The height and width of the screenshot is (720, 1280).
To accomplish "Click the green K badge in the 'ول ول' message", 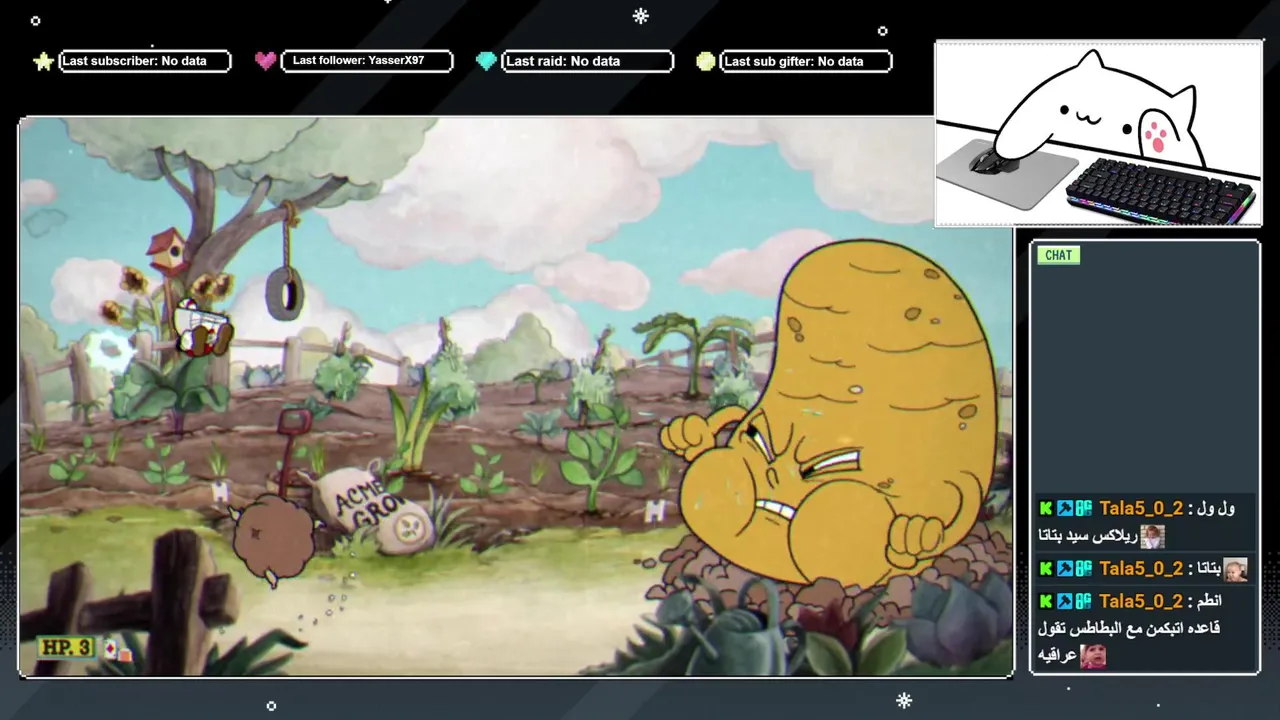I will click(x=1046, y=509).
